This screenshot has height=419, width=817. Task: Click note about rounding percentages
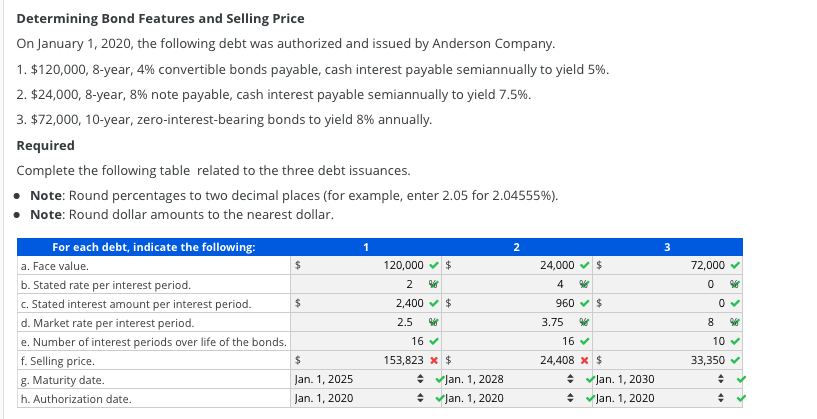(x=294, y=196)
